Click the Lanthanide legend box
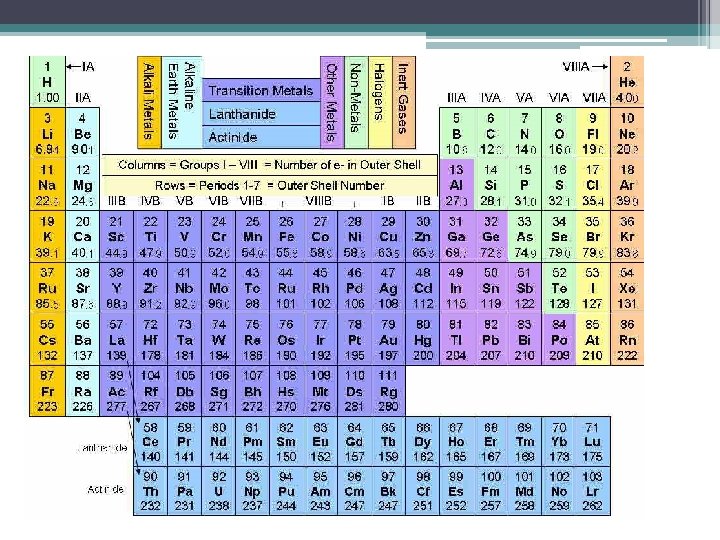720x540 pixels. point(261,114)
